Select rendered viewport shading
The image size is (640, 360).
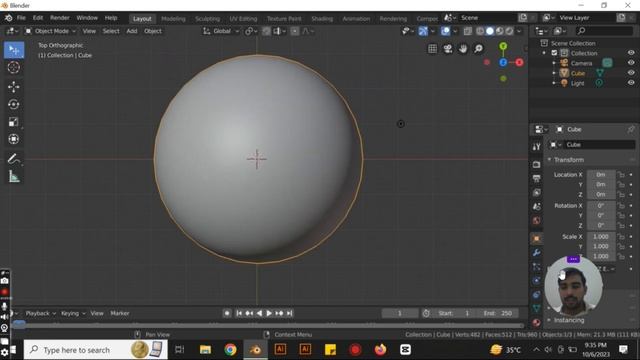[x=509, y=31]
